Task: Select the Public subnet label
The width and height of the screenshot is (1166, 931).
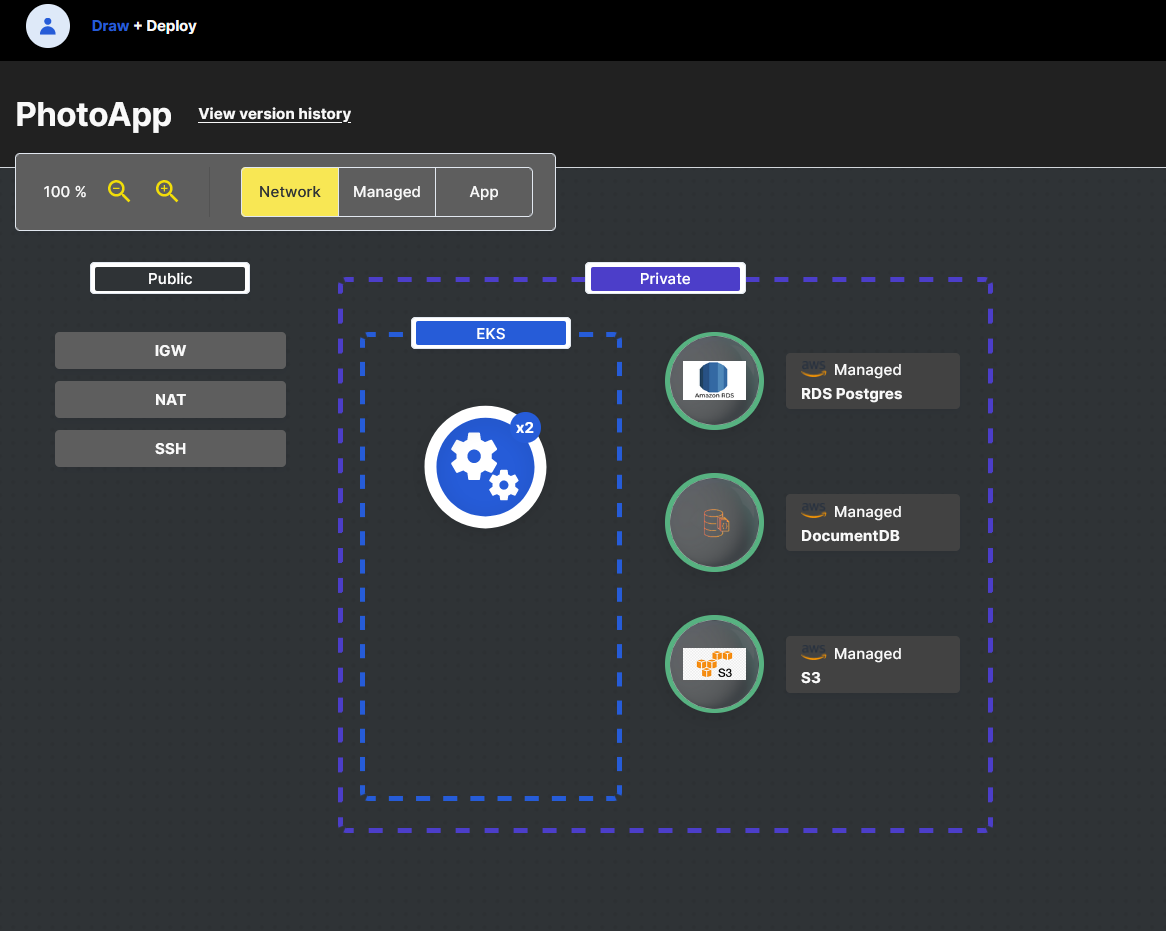Action: tap(170, 278)
